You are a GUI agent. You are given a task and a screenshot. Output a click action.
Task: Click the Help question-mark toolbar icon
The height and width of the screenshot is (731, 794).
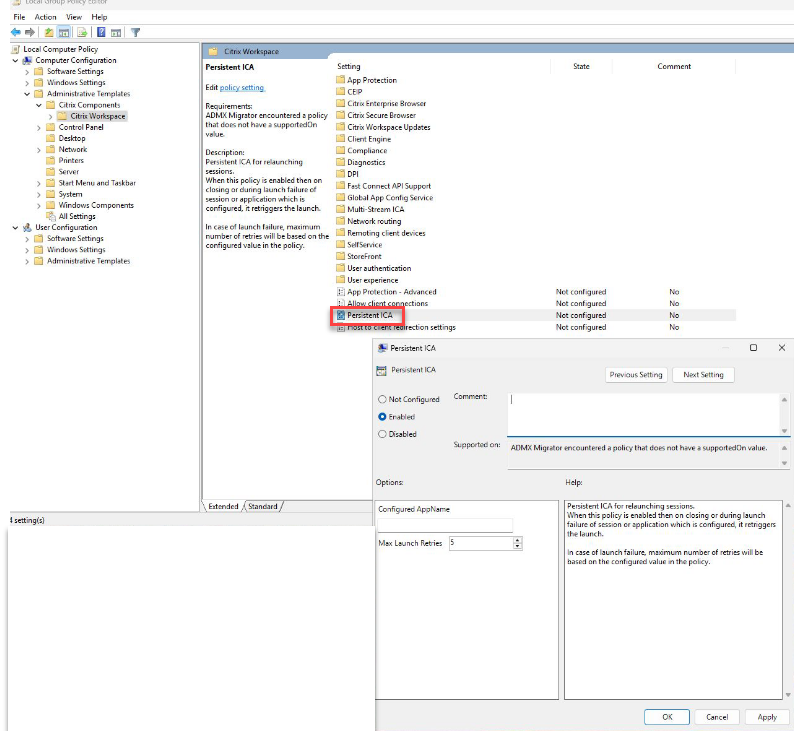coord(101,32)
